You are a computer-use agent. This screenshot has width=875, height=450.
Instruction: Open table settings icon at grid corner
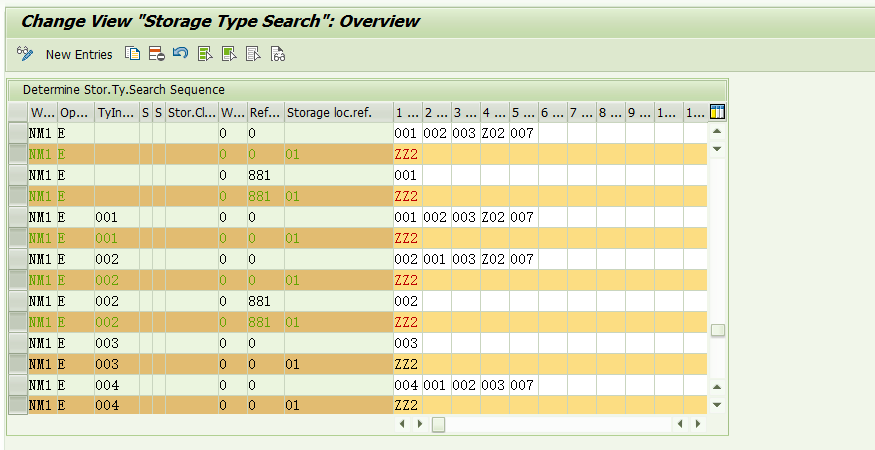tap(717, 112)
